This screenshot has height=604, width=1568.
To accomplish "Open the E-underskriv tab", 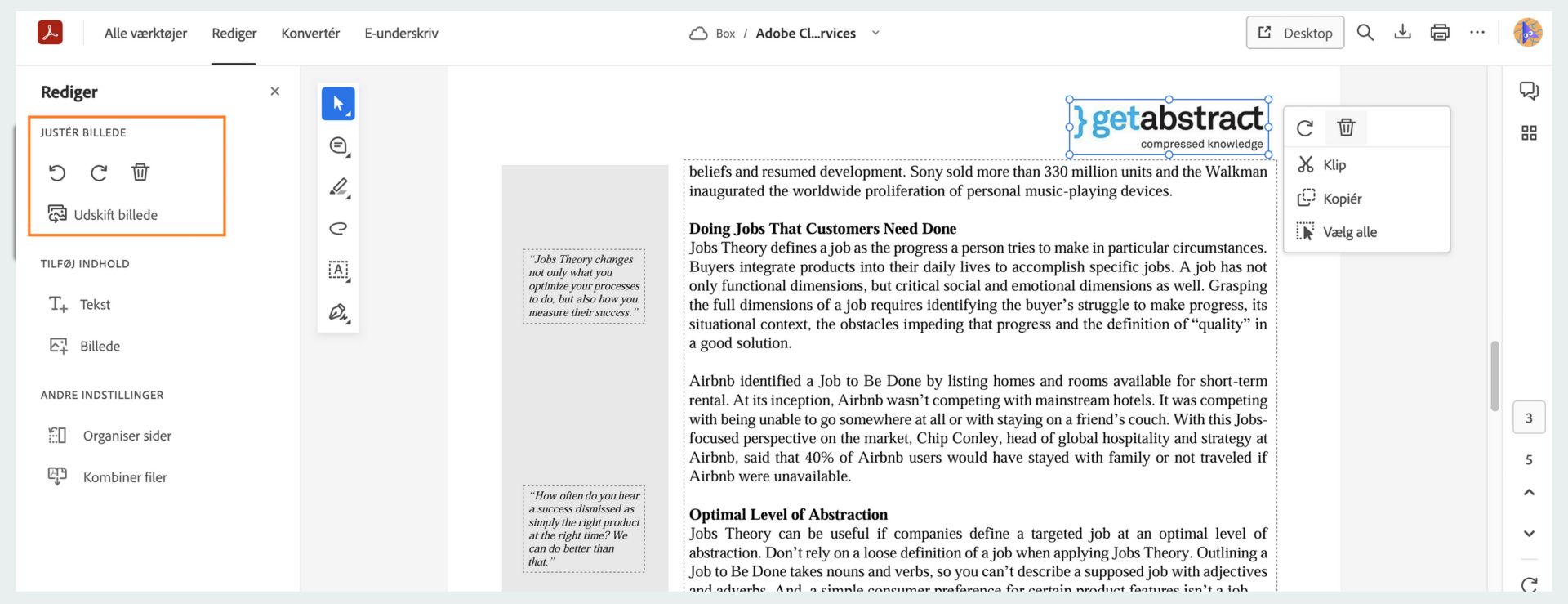I will point(401,34).
